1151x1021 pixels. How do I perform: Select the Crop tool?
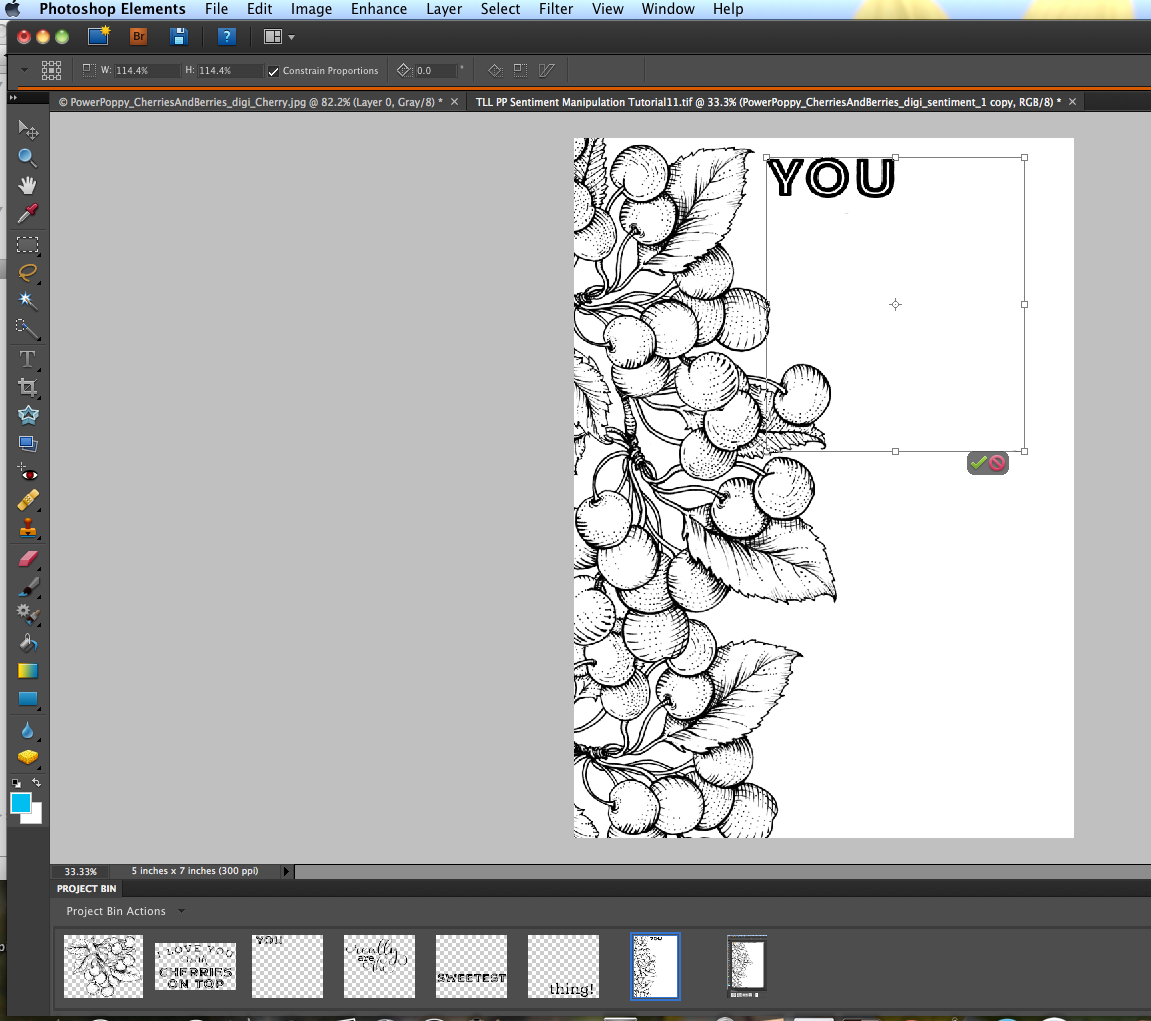27,387
